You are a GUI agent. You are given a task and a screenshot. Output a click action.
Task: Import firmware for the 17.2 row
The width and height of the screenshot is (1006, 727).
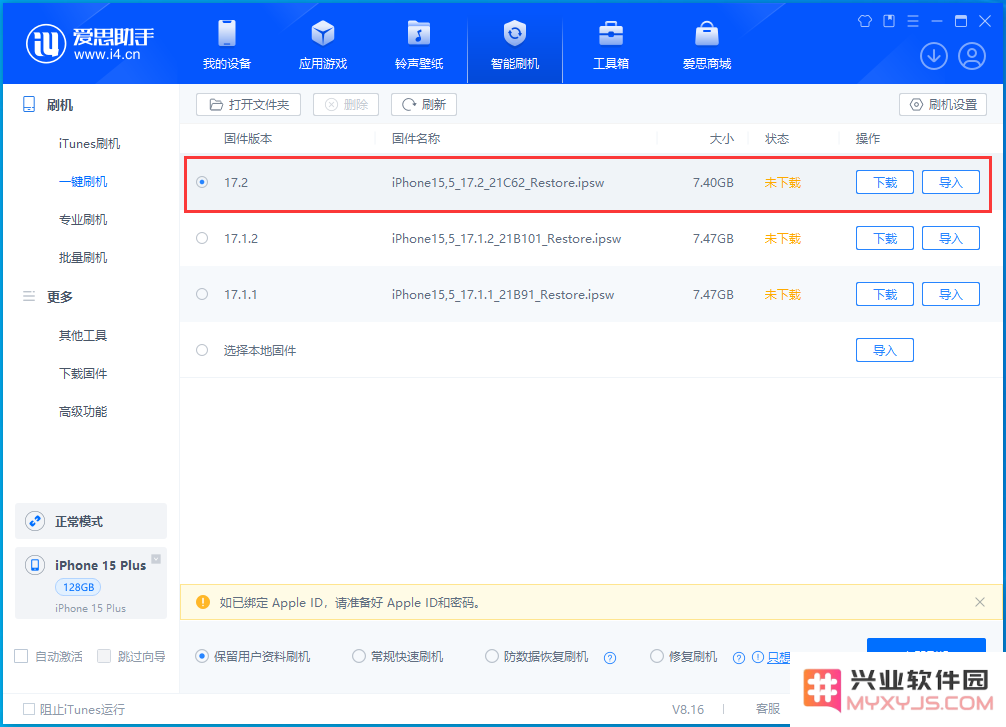pyautogui.click(x=951, y=182)
